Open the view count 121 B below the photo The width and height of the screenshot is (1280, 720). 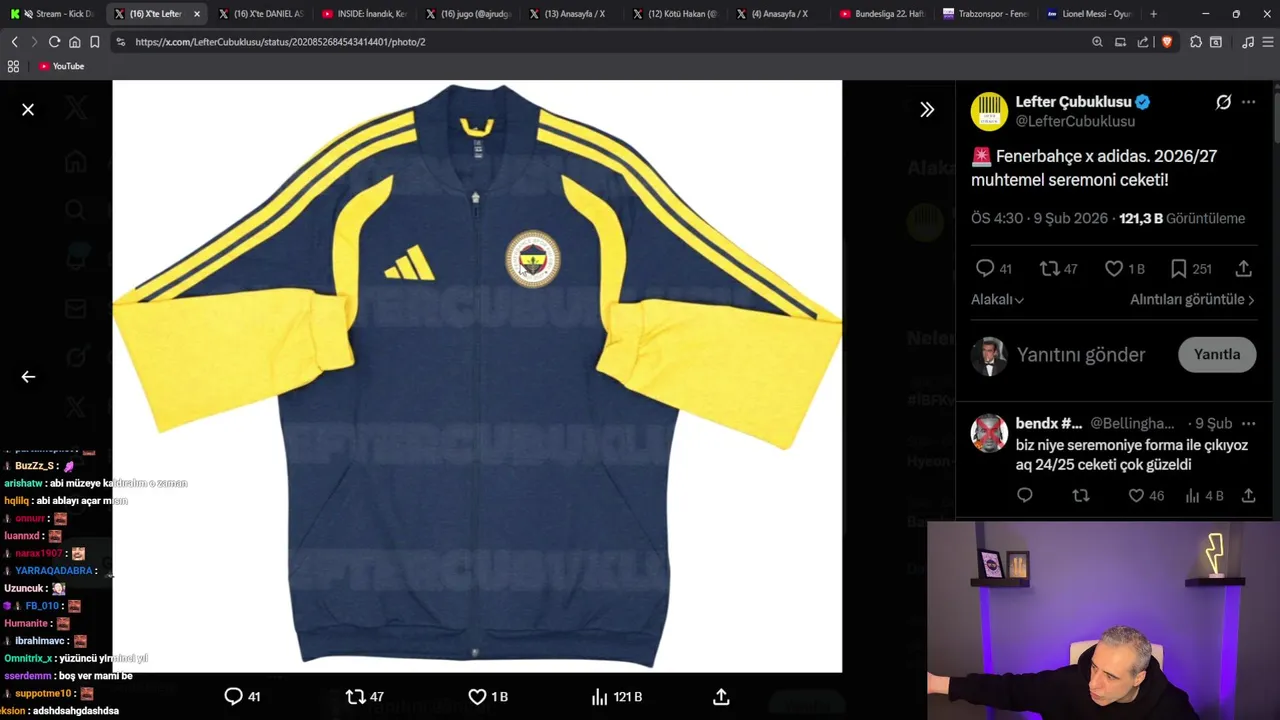(x=616, y=696)
